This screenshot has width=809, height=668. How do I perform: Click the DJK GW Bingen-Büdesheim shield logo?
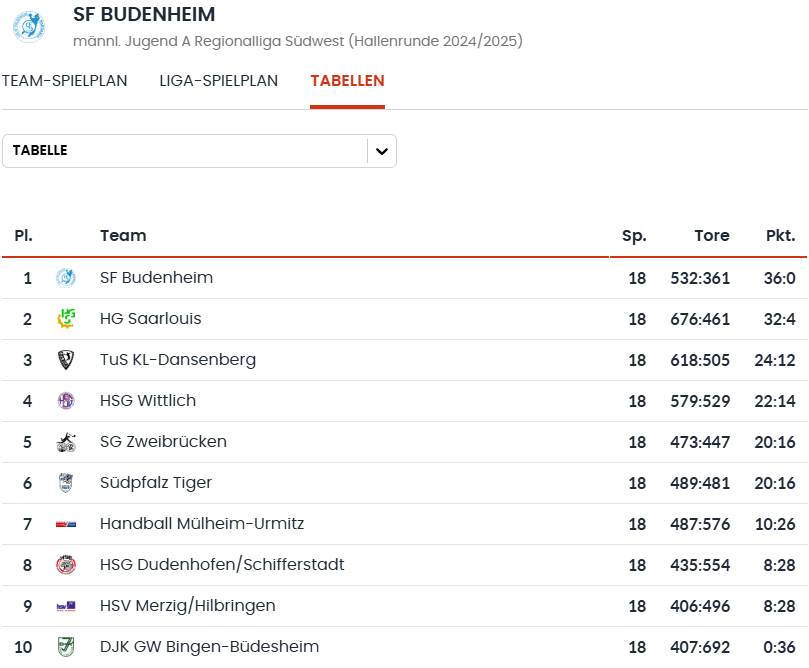tap(66, 647)
